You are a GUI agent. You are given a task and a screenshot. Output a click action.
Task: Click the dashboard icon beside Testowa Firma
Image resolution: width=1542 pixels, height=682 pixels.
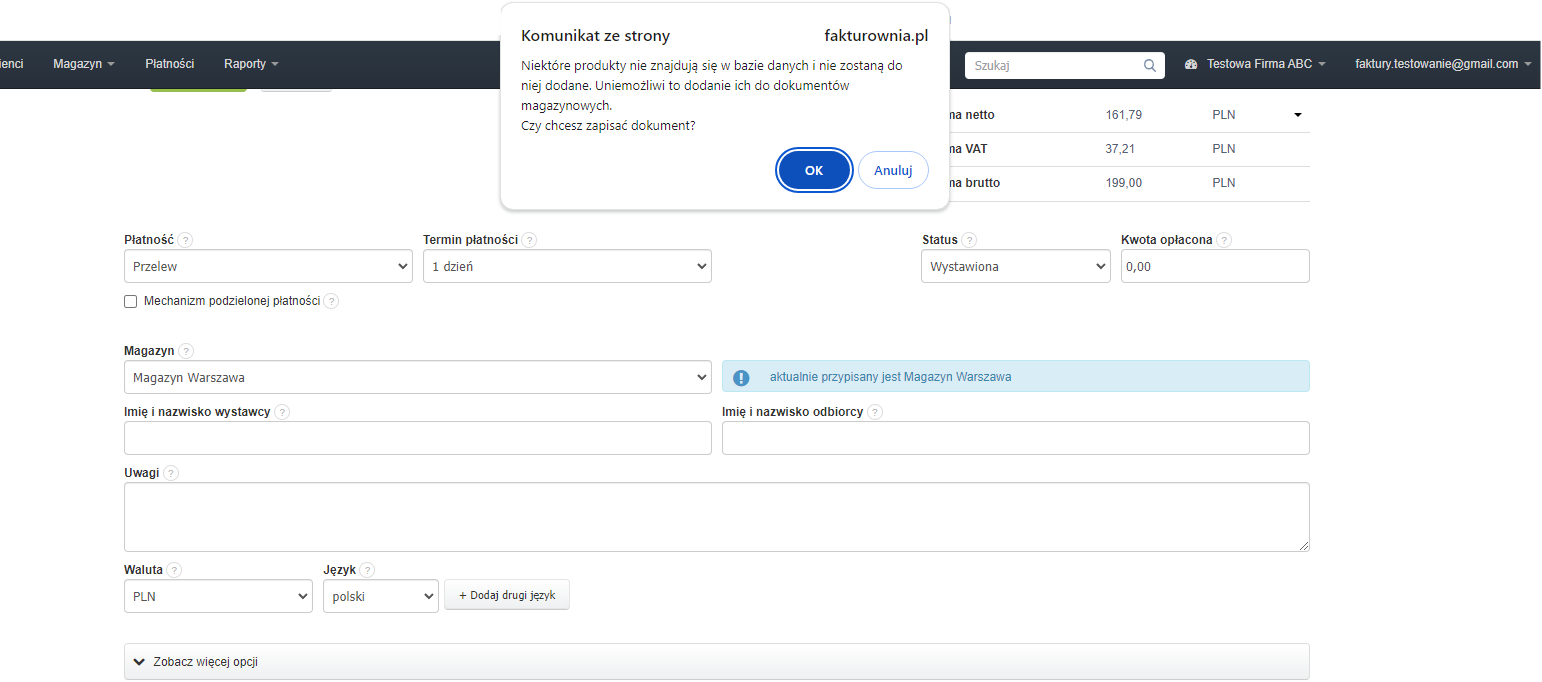coord(1191,64)
